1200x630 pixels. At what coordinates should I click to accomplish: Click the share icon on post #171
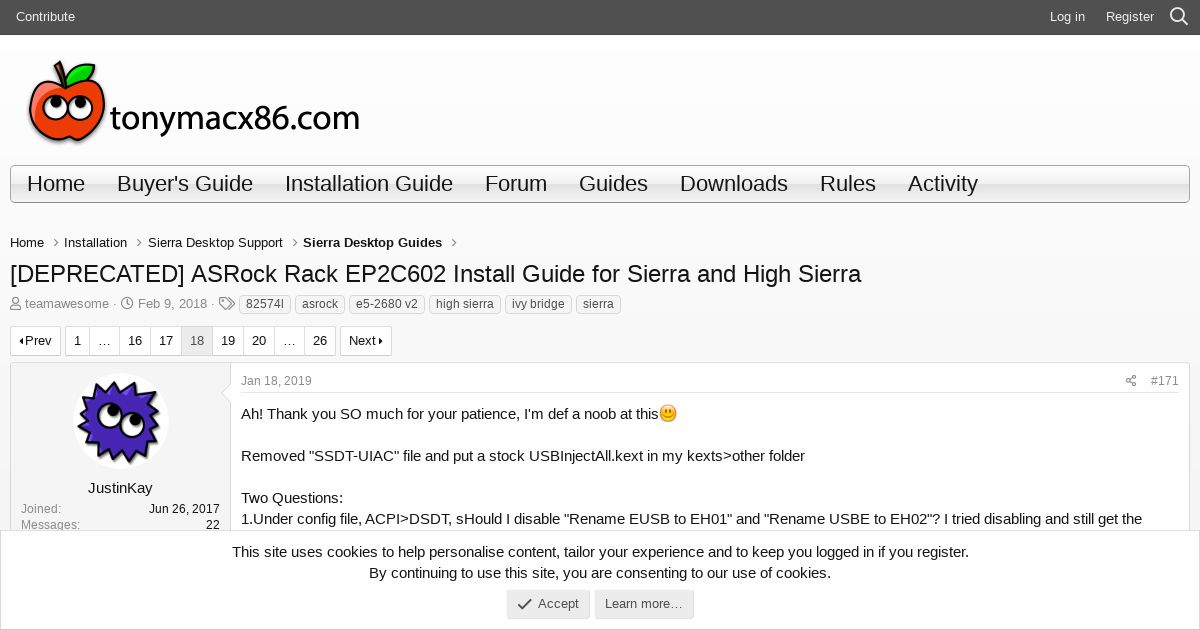(1131, 381)
